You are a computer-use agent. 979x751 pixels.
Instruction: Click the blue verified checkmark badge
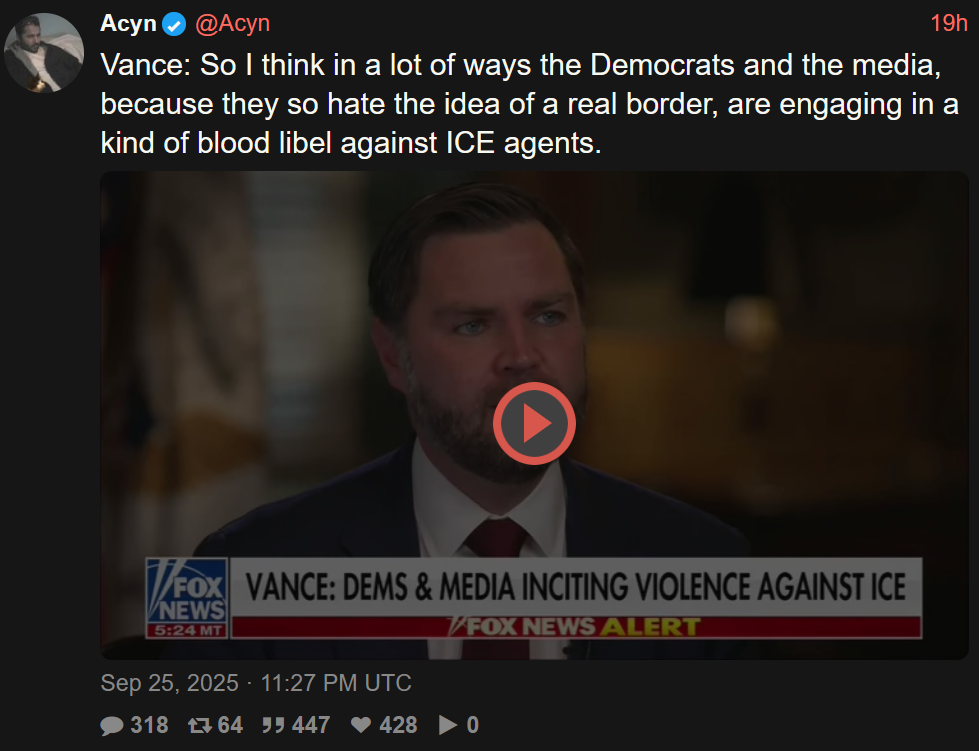(x=174, y=24)
